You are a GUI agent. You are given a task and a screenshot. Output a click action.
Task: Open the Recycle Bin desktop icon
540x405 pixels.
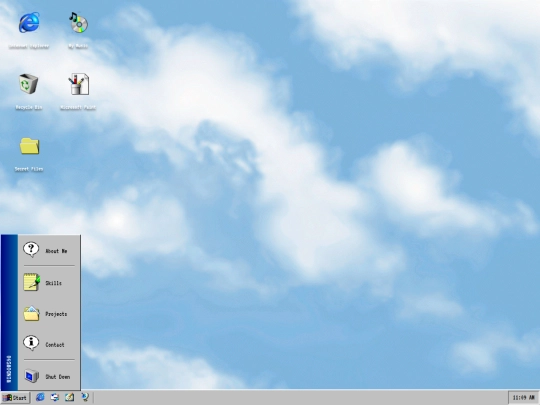tap(29, 84)
